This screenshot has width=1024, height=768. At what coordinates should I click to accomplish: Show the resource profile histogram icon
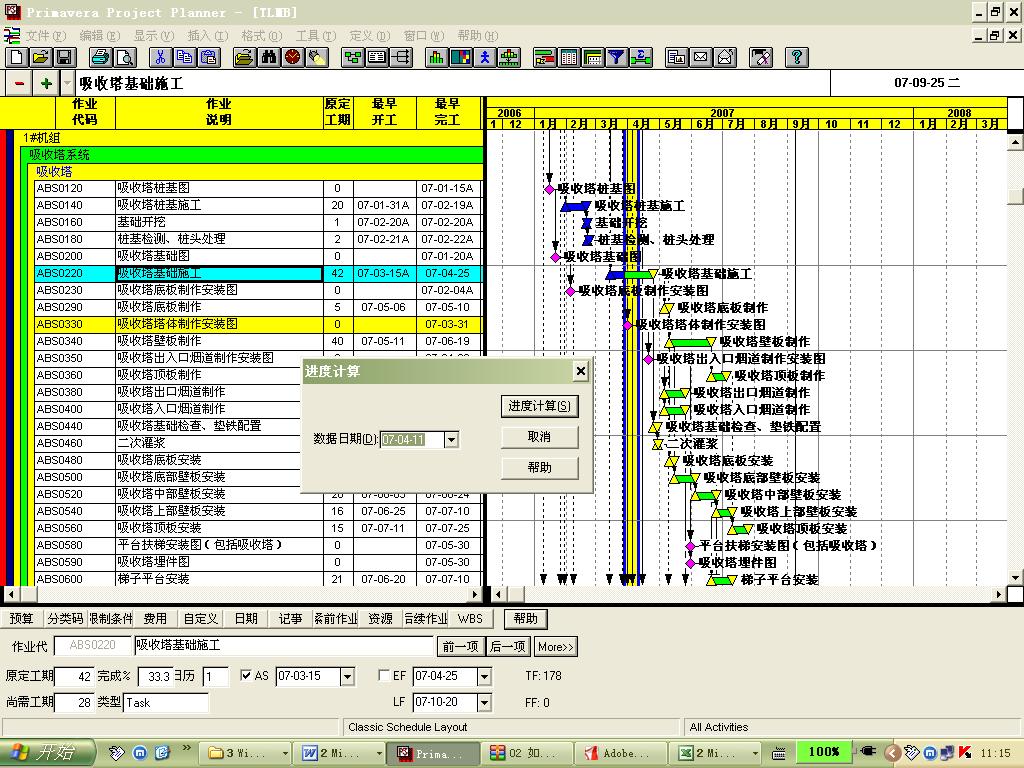coord(436,57)
